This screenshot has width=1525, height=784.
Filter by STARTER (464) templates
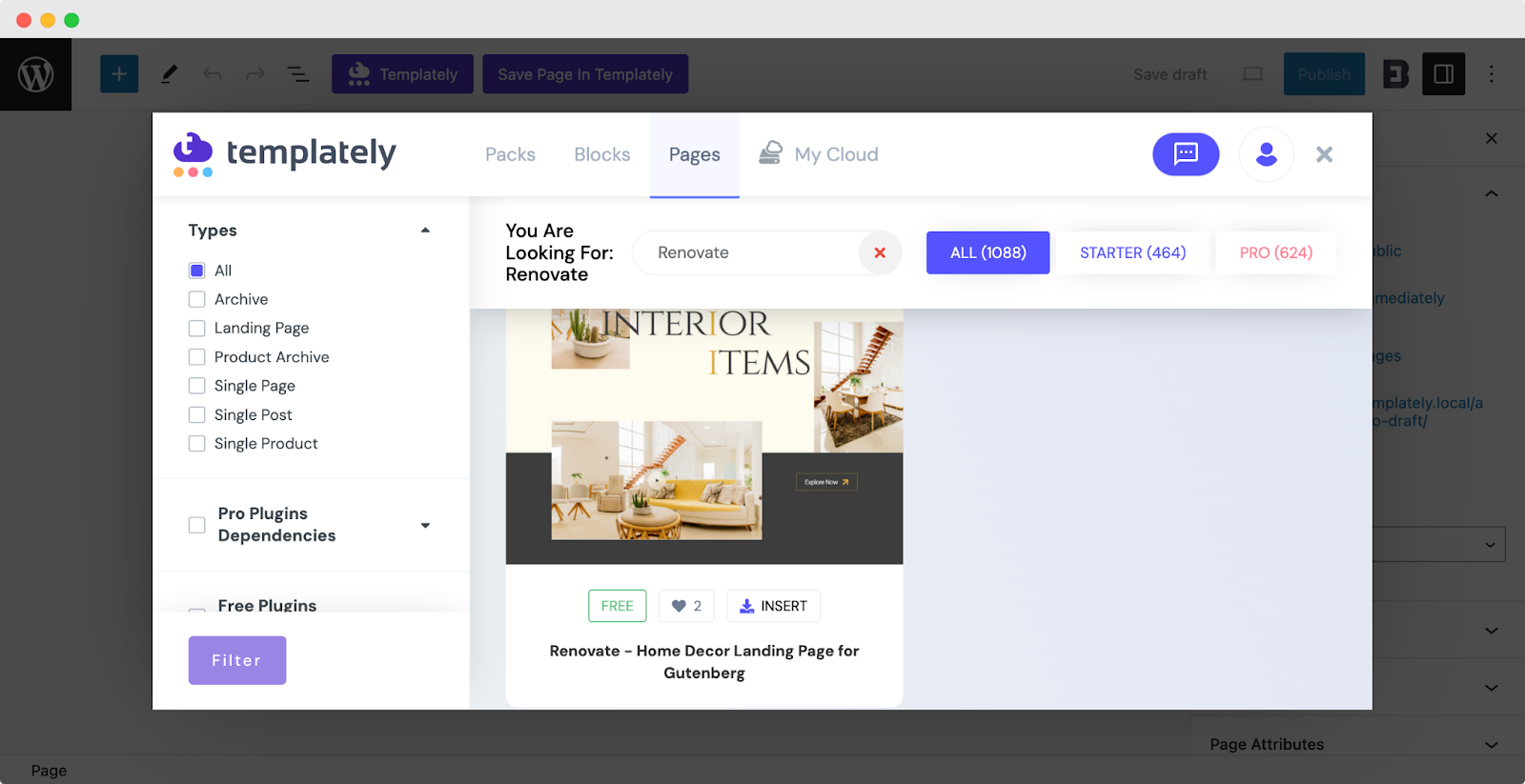click(1132, 252)
